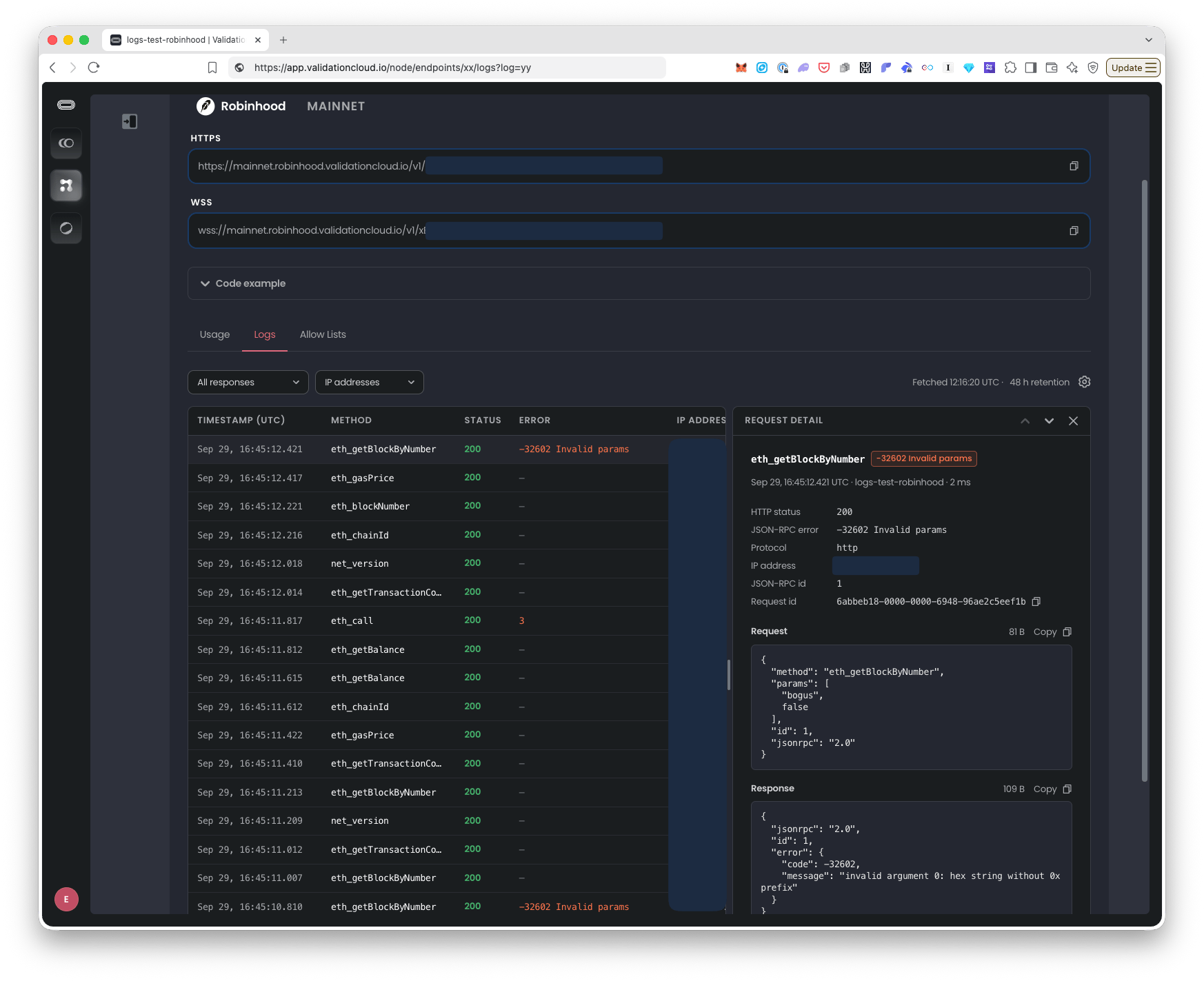The width and height of the screenshot is (1204, 981).
Task: Open the All responses dropdown
Action: point(248,382)
